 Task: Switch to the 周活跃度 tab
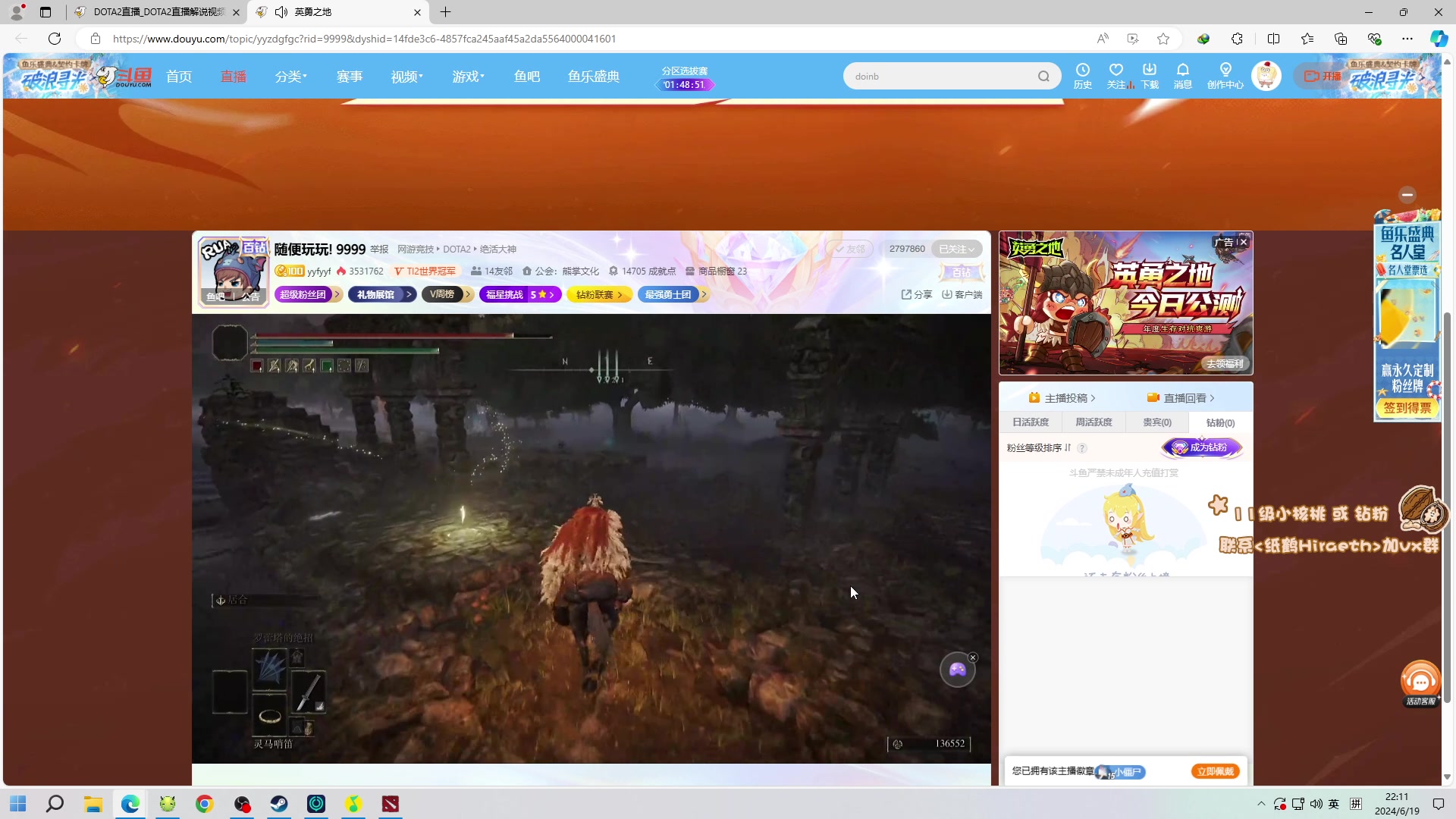coord(1094,422)
